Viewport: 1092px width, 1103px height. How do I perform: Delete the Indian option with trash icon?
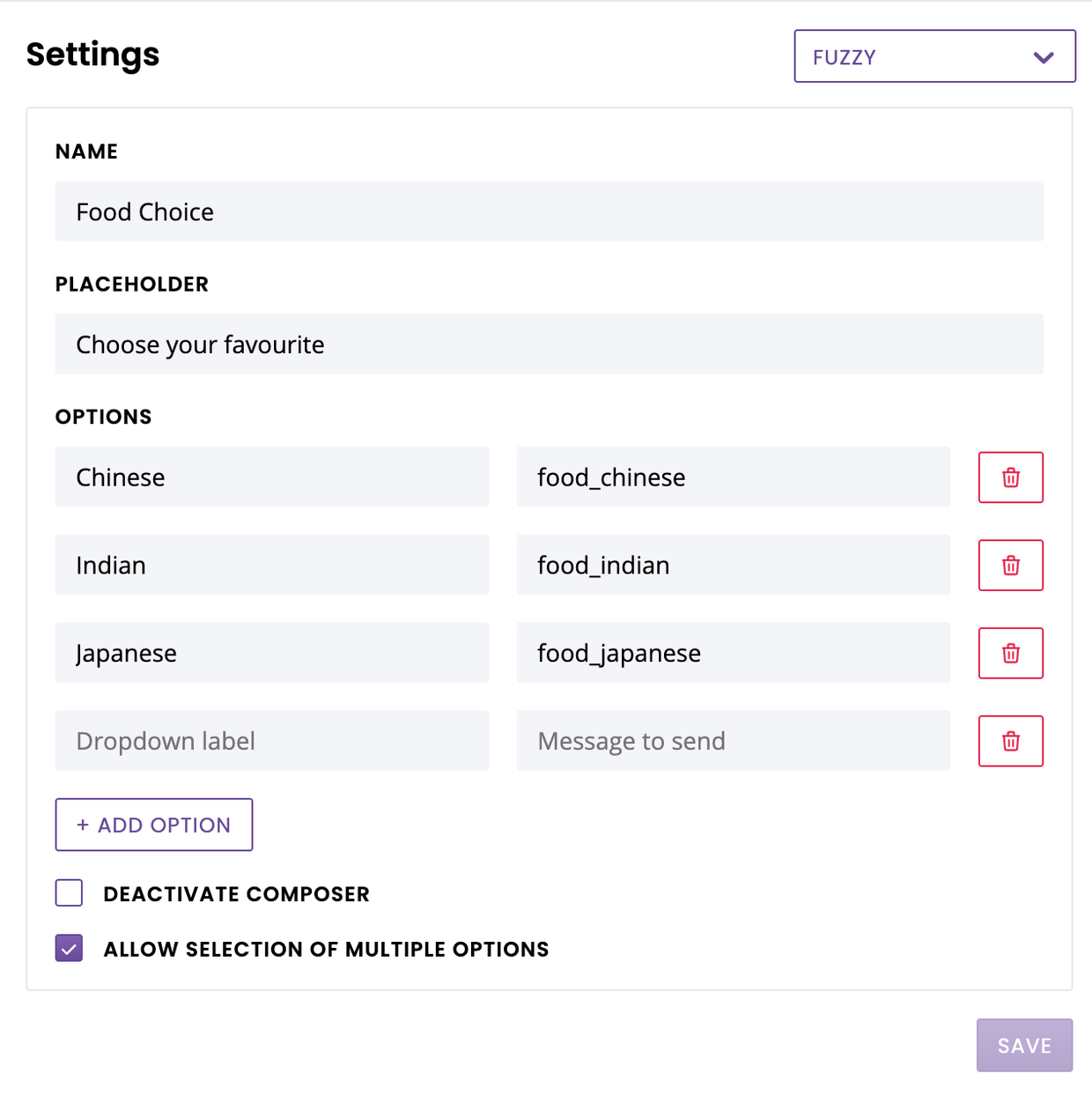click(x=1010, y=566)
